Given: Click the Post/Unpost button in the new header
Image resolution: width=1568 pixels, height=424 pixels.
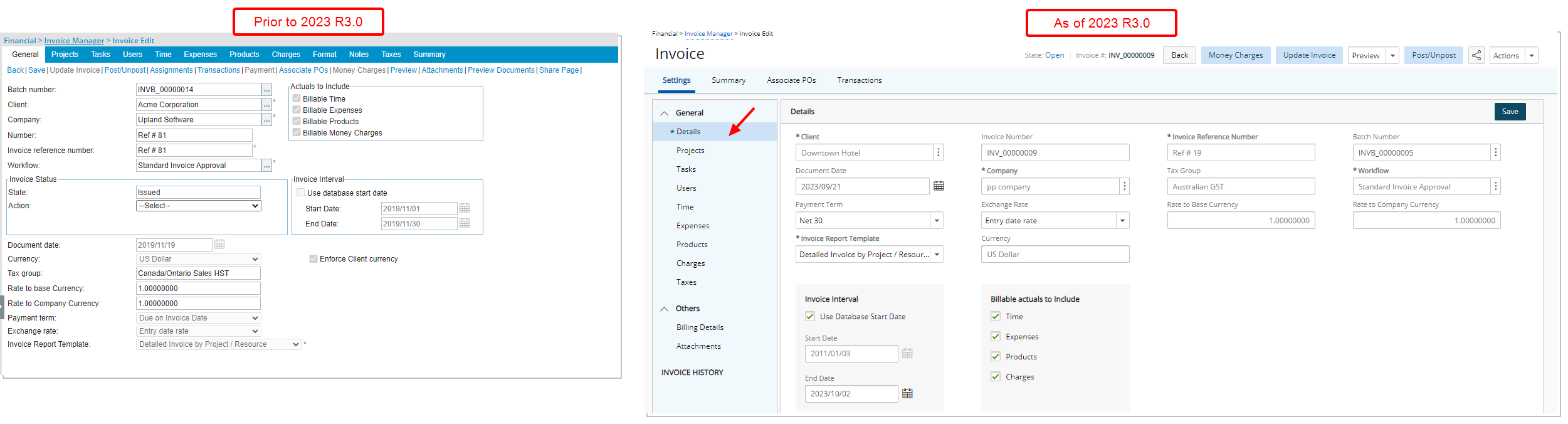Looking at the screenshot, I should (x=1434, y=55).
